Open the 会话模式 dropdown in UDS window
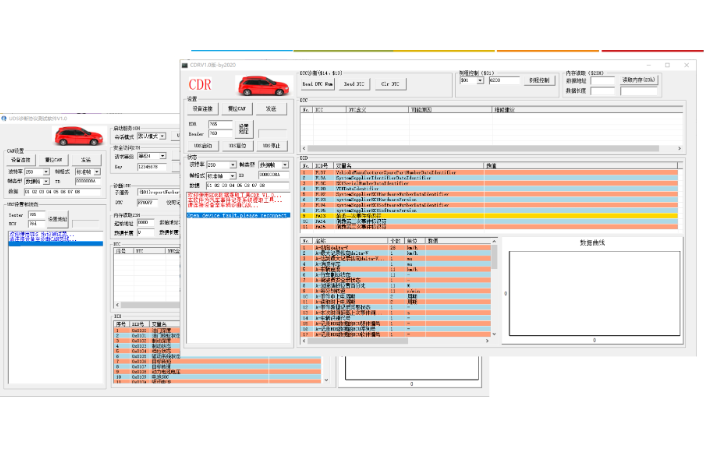 pos(163,136)
